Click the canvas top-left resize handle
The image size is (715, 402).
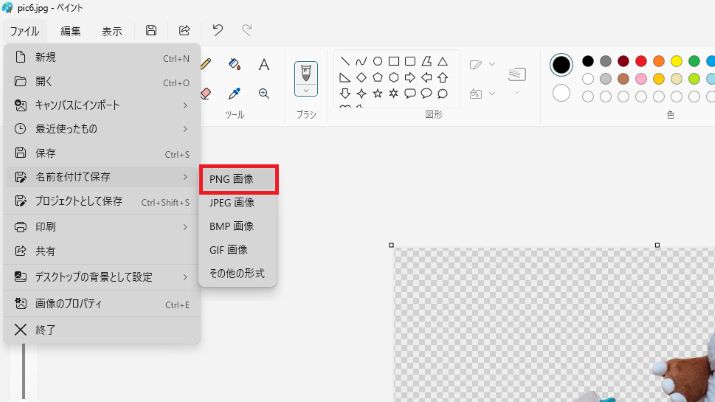point(391,245)
